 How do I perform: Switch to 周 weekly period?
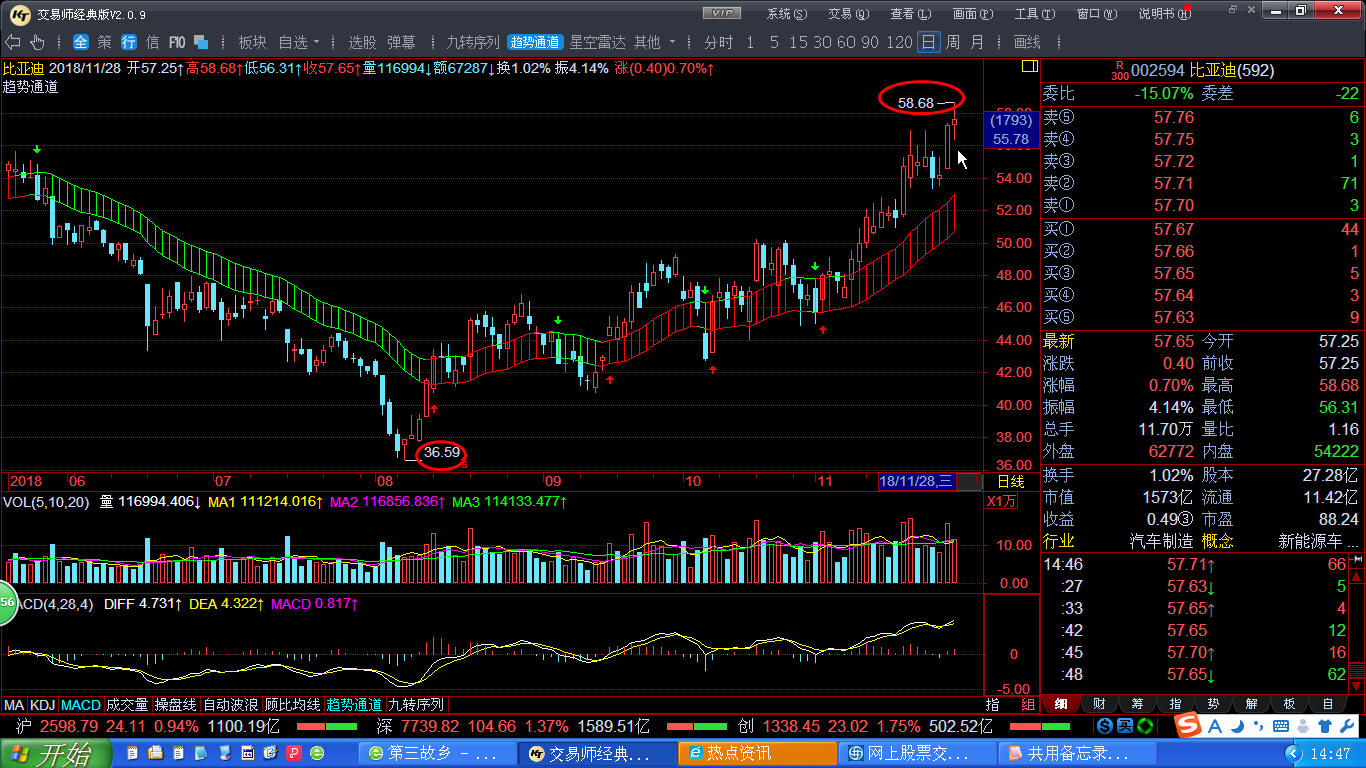953,42
